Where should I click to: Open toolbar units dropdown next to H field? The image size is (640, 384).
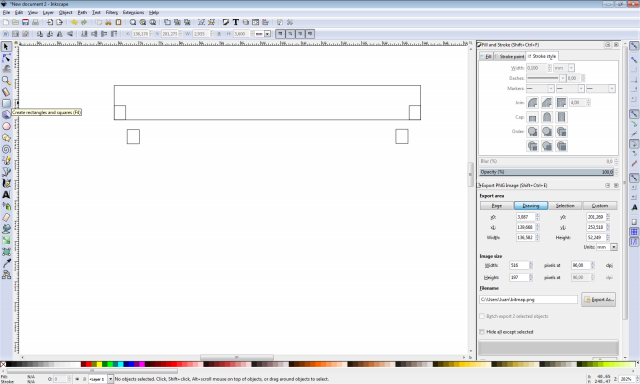[267, 34]
